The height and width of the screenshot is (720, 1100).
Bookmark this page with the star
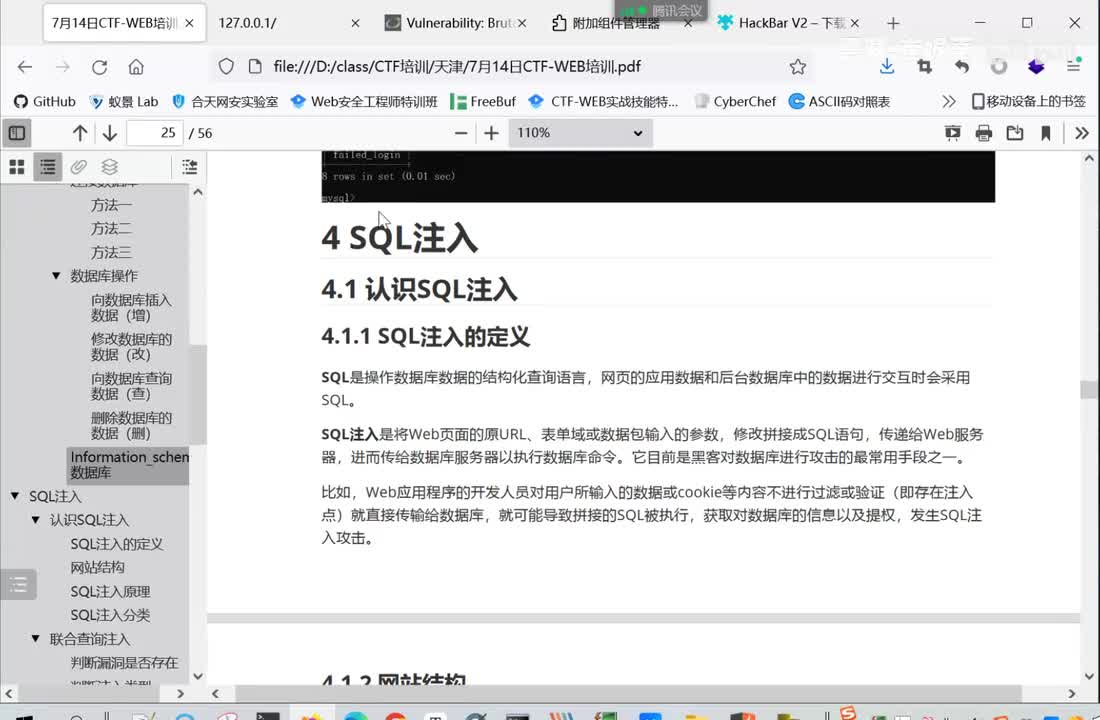(798, 67)
